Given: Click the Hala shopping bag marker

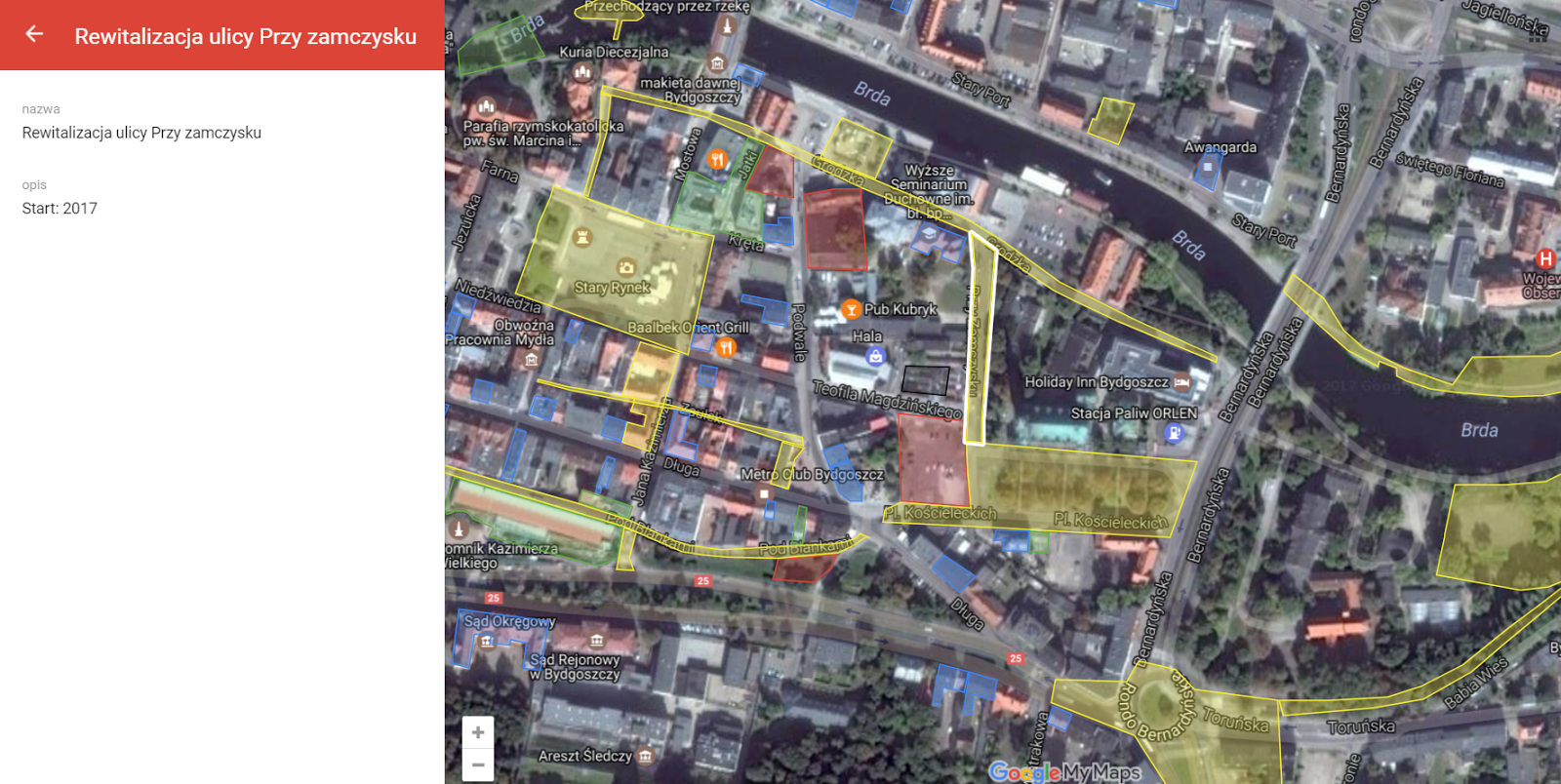Looking at the screenshot, I should (x=876, y=356).
